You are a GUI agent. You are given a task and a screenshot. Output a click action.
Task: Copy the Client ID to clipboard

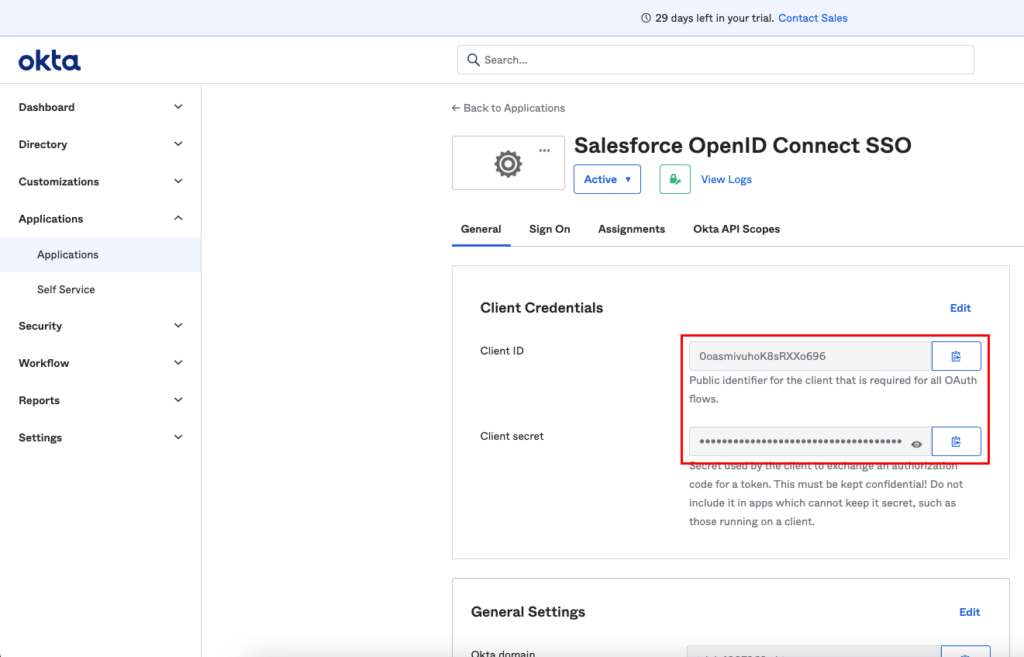pyautogui.click(x=956, y=356)
